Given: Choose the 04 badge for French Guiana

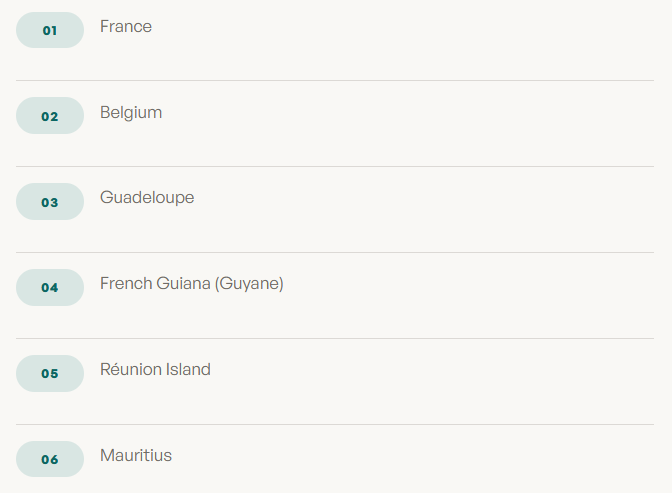Looking at the screenshot, I should (x=50, y=288).
